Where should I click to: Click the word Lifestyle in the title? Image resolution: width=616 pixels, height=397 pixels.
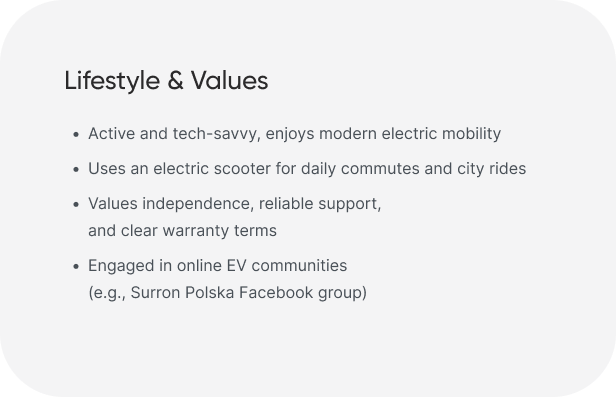point(112,81)
